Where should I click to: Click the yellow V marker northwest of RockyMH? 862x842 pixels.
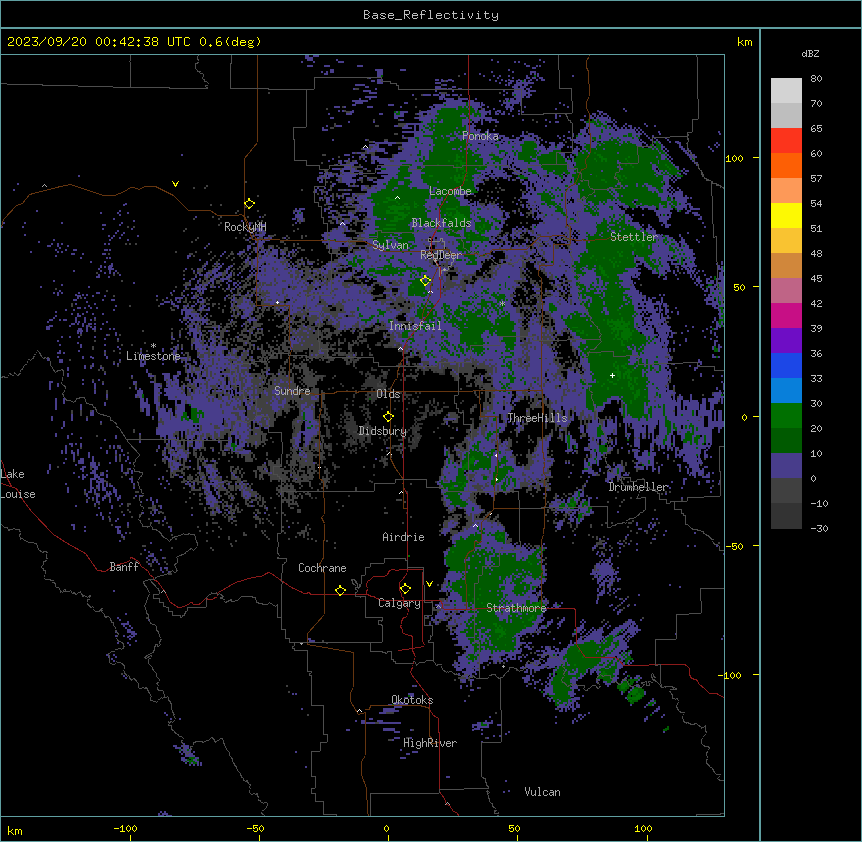pos(175,184)
